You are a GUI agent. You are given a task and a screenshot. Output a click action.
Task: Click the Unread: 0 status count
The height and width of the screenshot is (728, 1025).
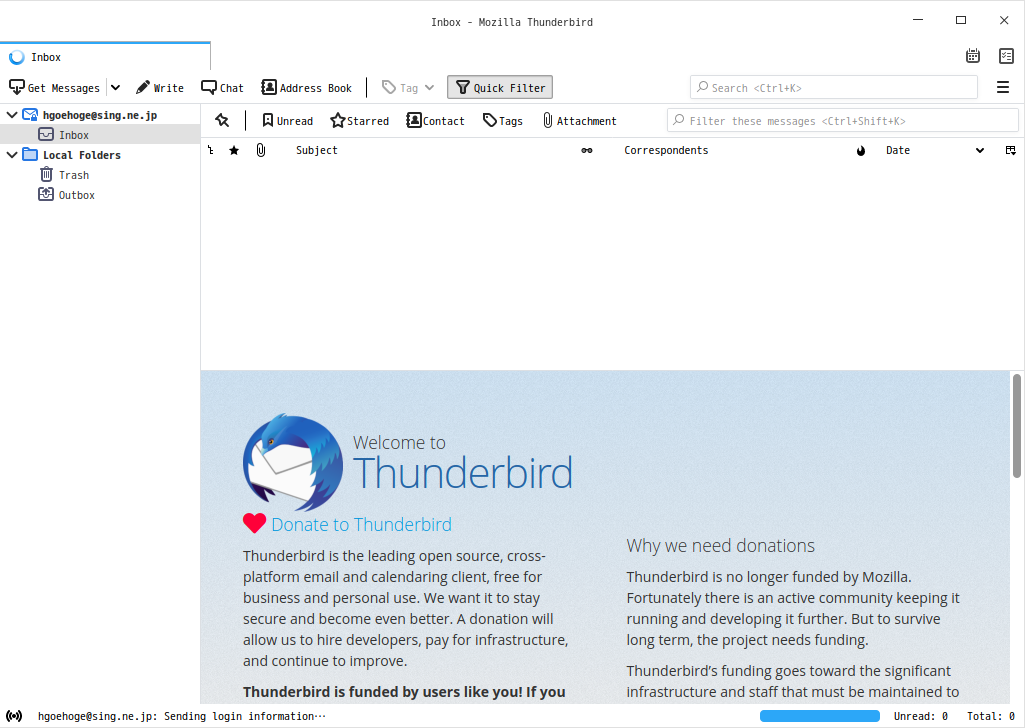point(920,716)
